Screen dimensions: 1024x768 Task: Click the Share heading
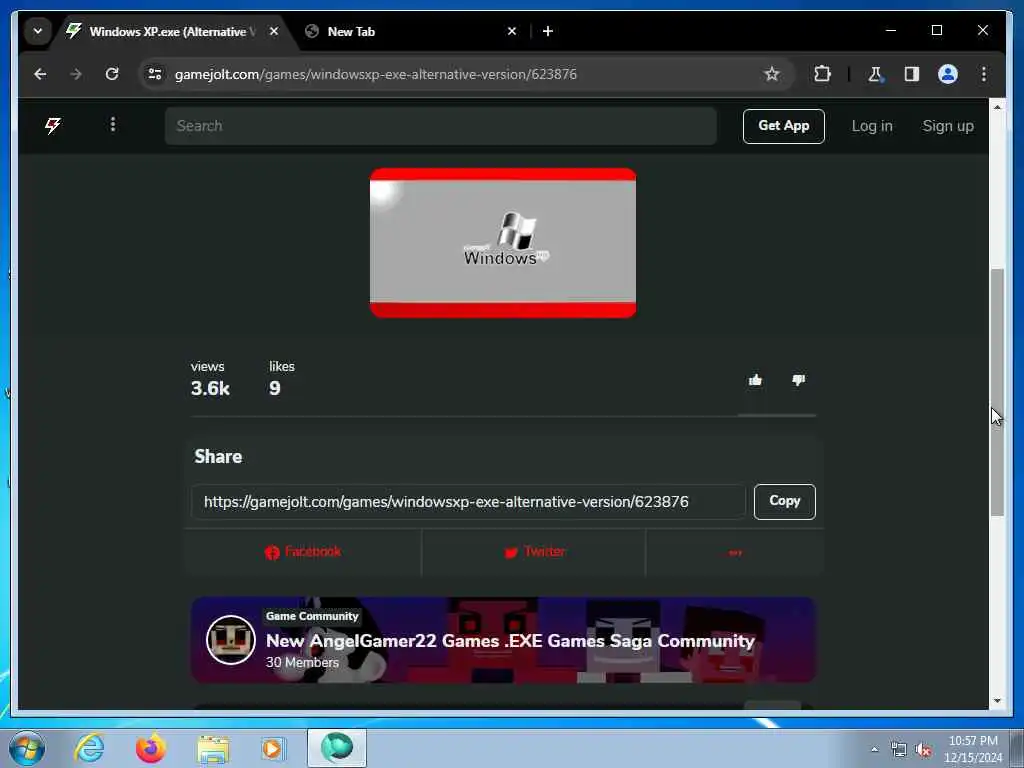(218, 456)
